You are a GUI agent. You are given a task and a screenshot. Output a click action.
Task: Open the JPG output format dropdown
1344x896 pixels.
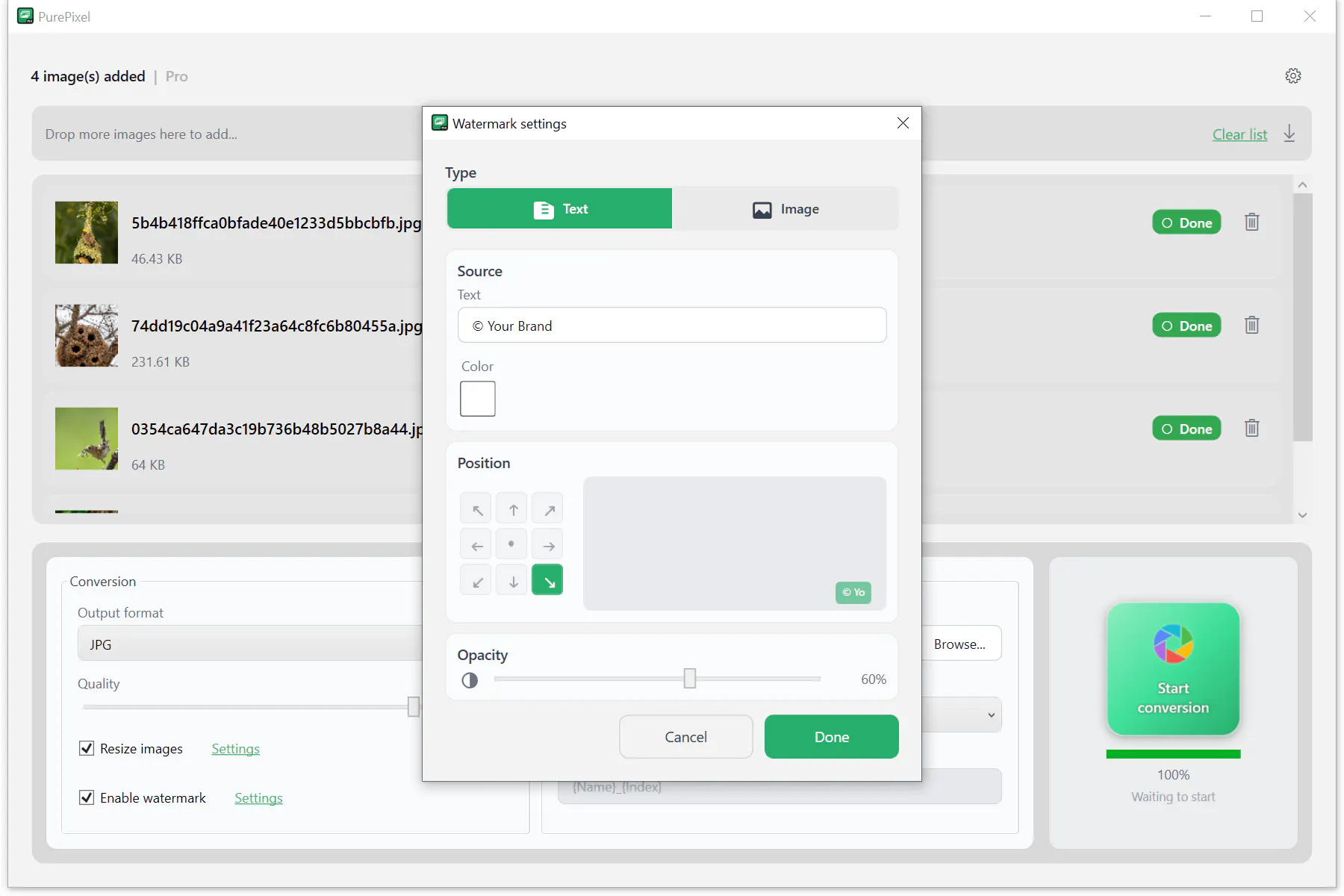coord(250,644)
